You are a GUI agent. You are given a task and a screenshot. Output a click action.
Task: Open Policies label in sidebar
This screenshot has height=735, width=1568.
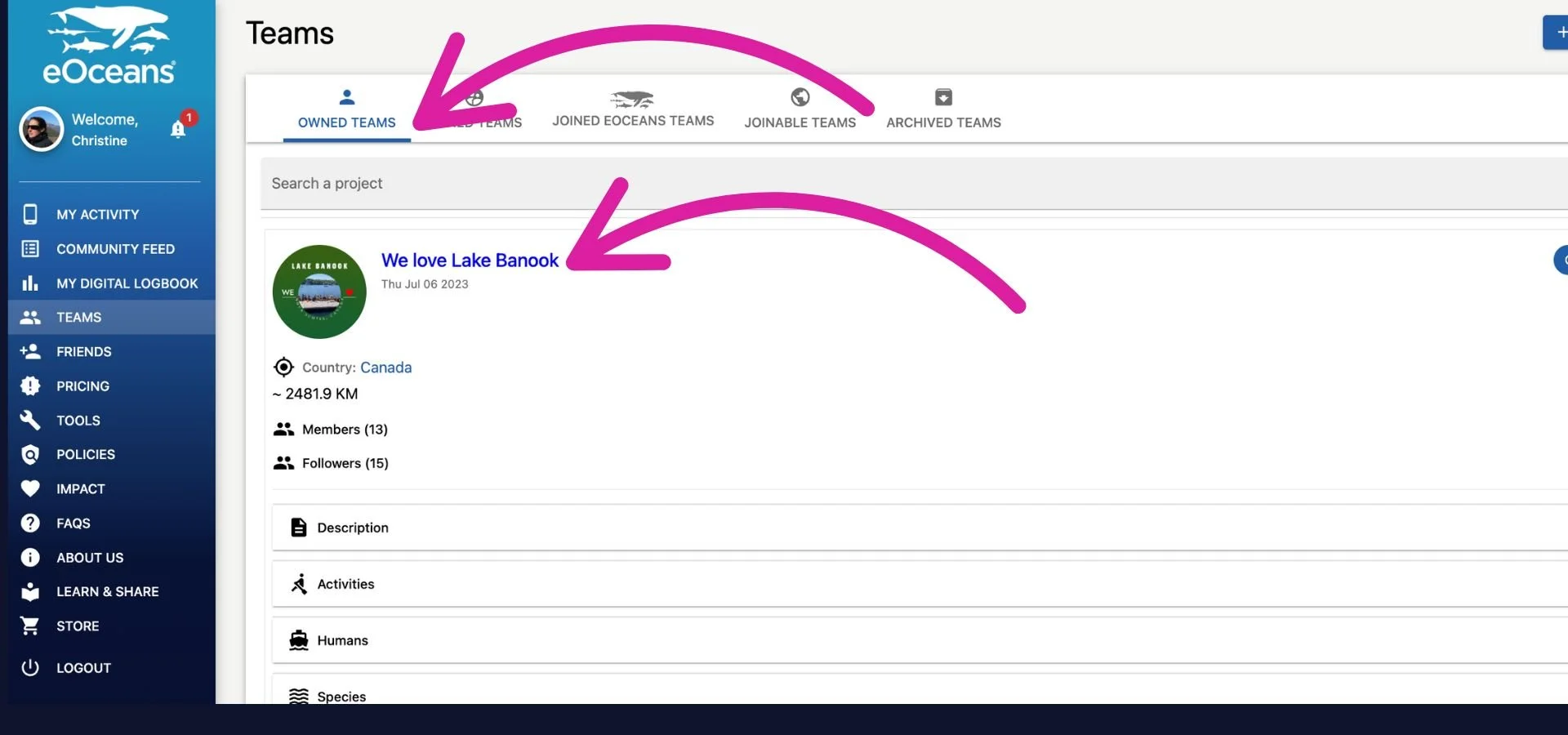tap(86, 454)
